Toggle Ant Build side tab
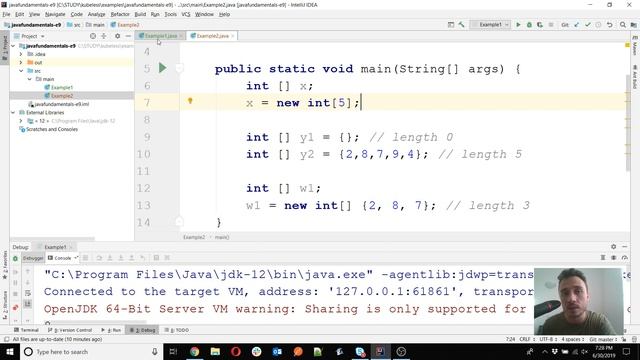This screenshot has height=360, width=640. coord(635,77)
